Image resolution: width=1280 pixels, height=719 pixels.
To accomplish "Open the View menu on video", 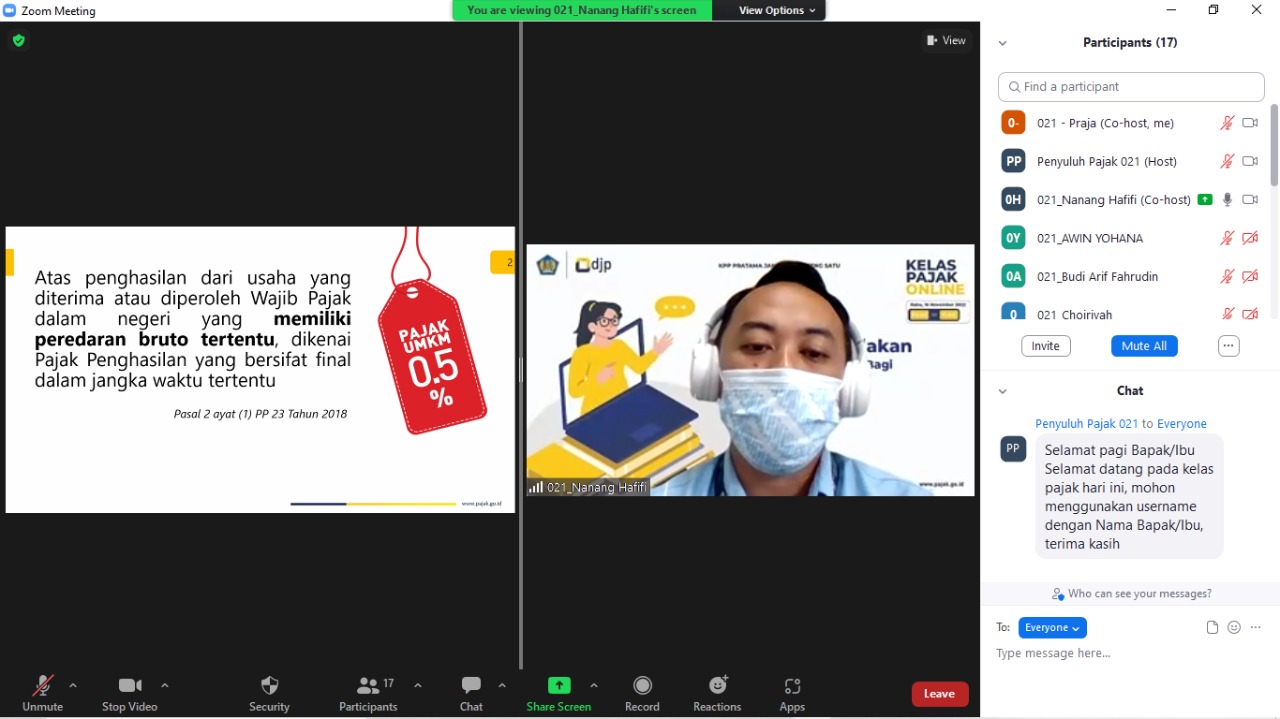I will click(x=946, y=41).
